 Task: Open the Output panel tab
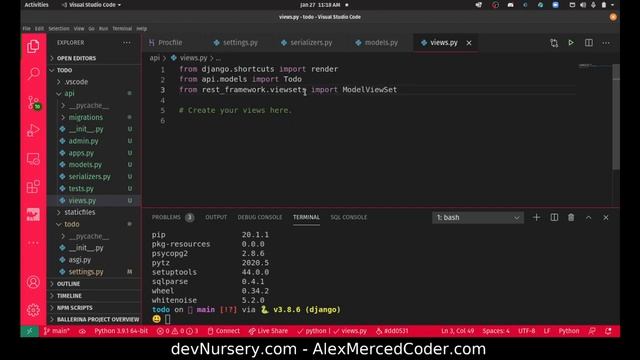coord(216,218)
